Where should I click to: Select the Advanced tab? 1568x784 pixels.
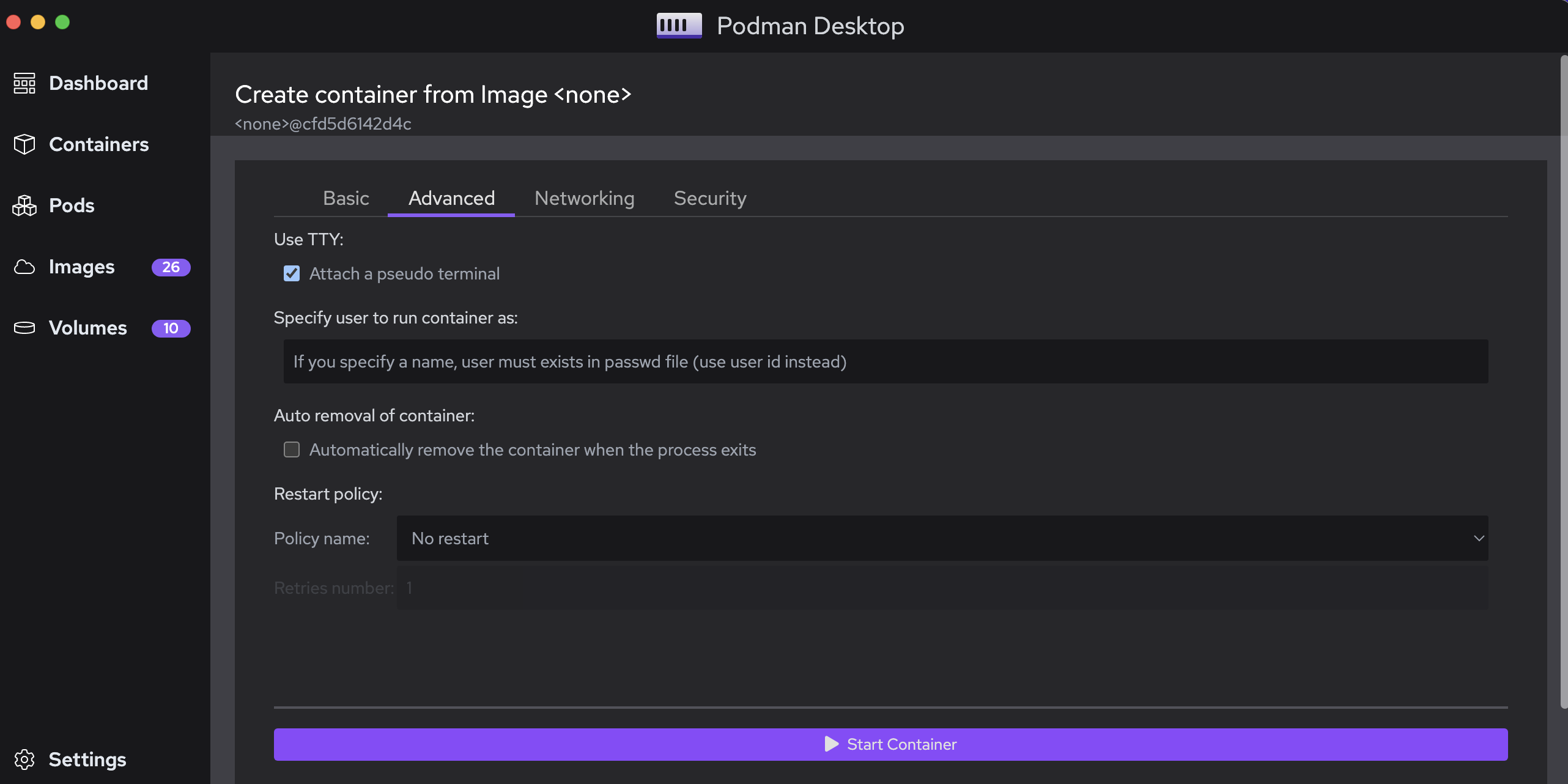point(451,198)
